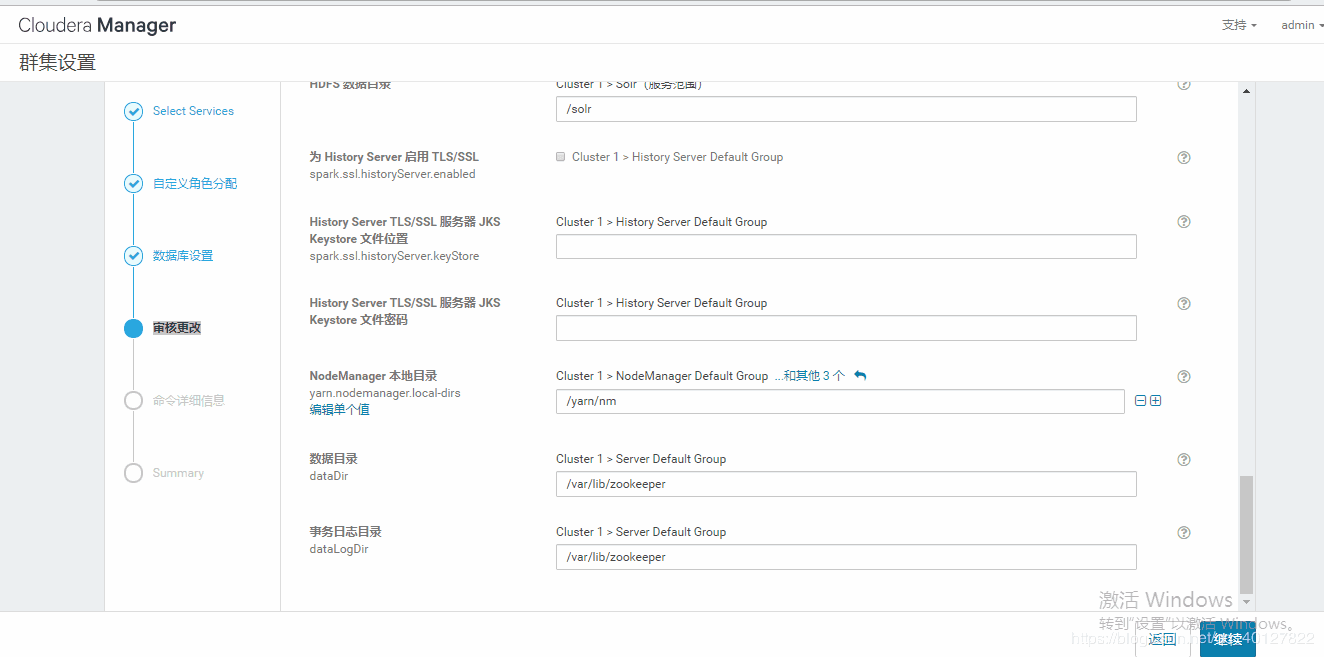Screen dimensions: 1324x657
Task: Open the admin user dropdown
Action: tap(1301, 25)
